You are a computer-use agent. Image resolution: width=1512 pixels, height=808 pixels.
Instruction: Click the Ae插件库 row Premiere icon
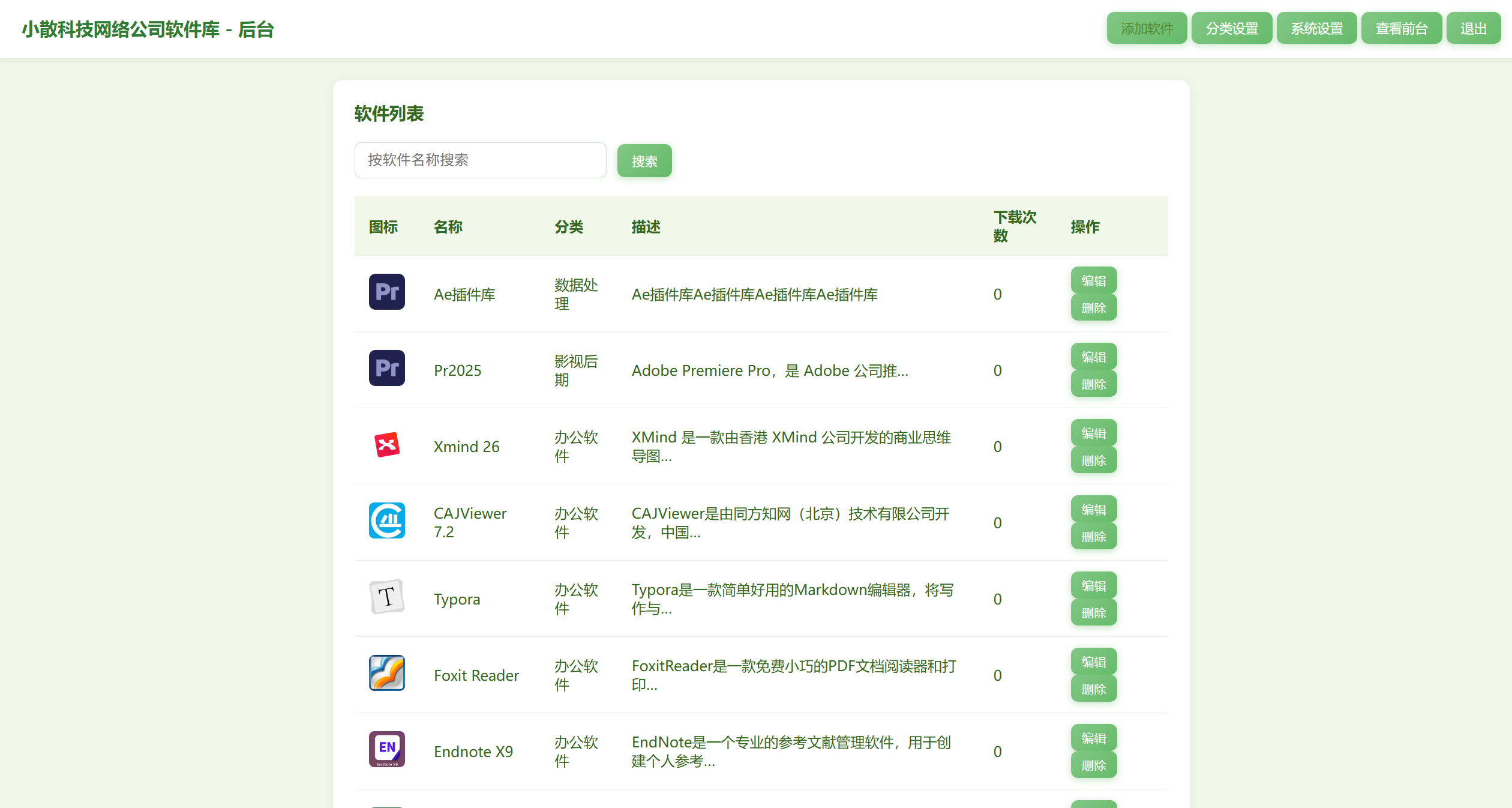(x=386, y=292)
